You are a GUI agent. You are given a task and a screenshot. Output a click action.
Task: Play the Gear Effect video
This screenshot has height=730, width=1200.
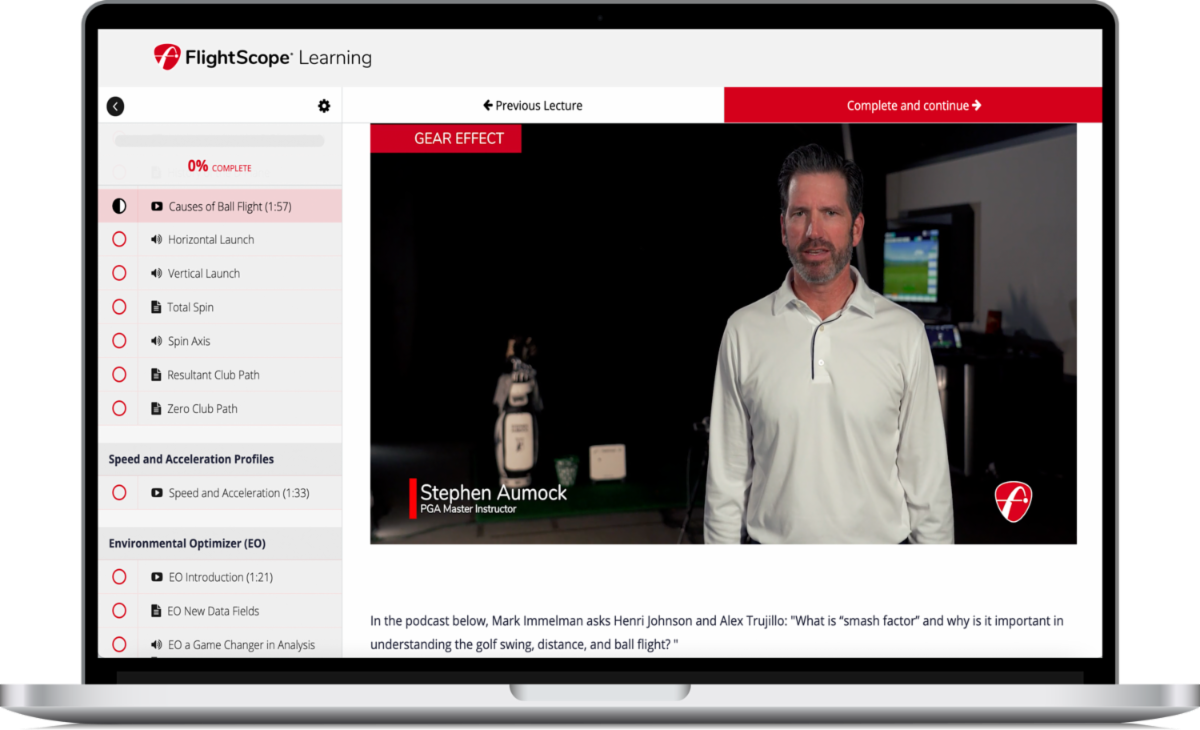723,334
